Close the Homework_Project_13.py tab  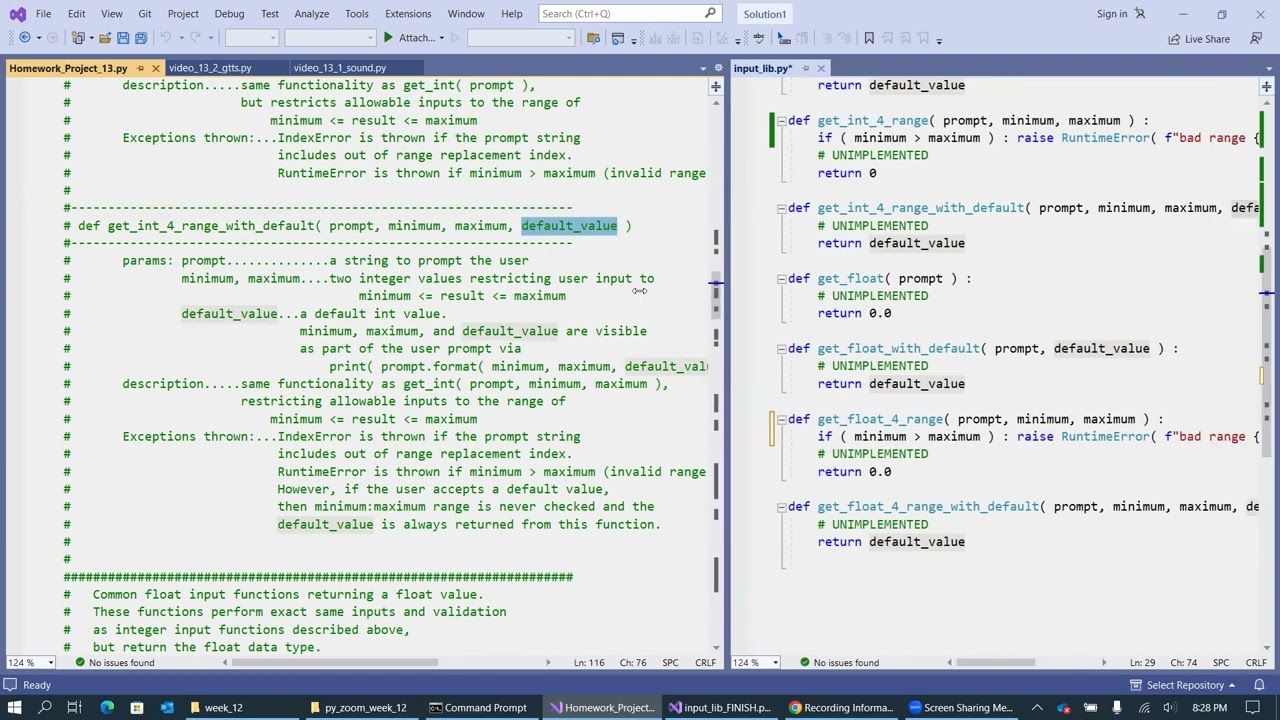pos(155,68)
